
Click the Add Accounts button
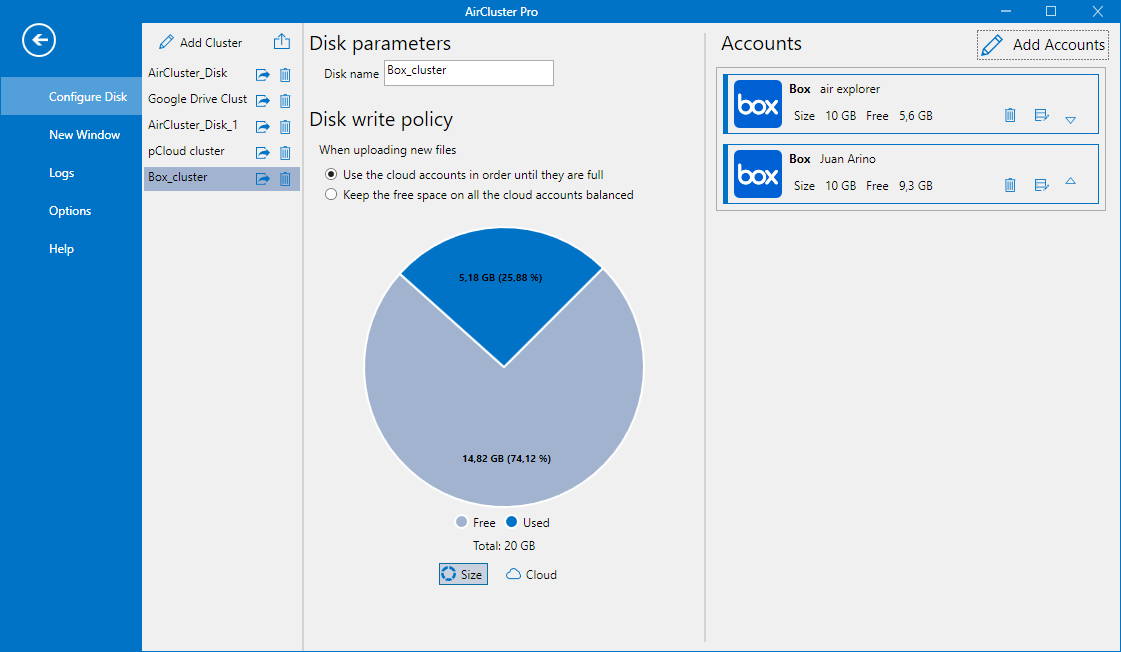(x=1043, y=44)
